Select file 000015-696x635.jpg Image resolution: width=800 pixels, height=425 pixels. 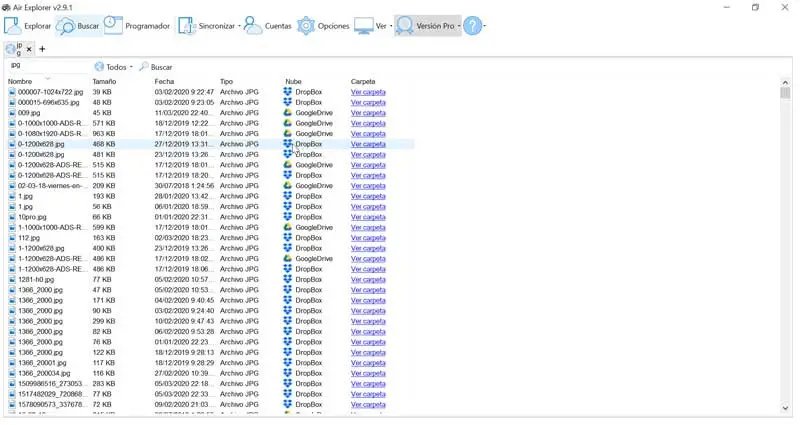click(48, 103)
